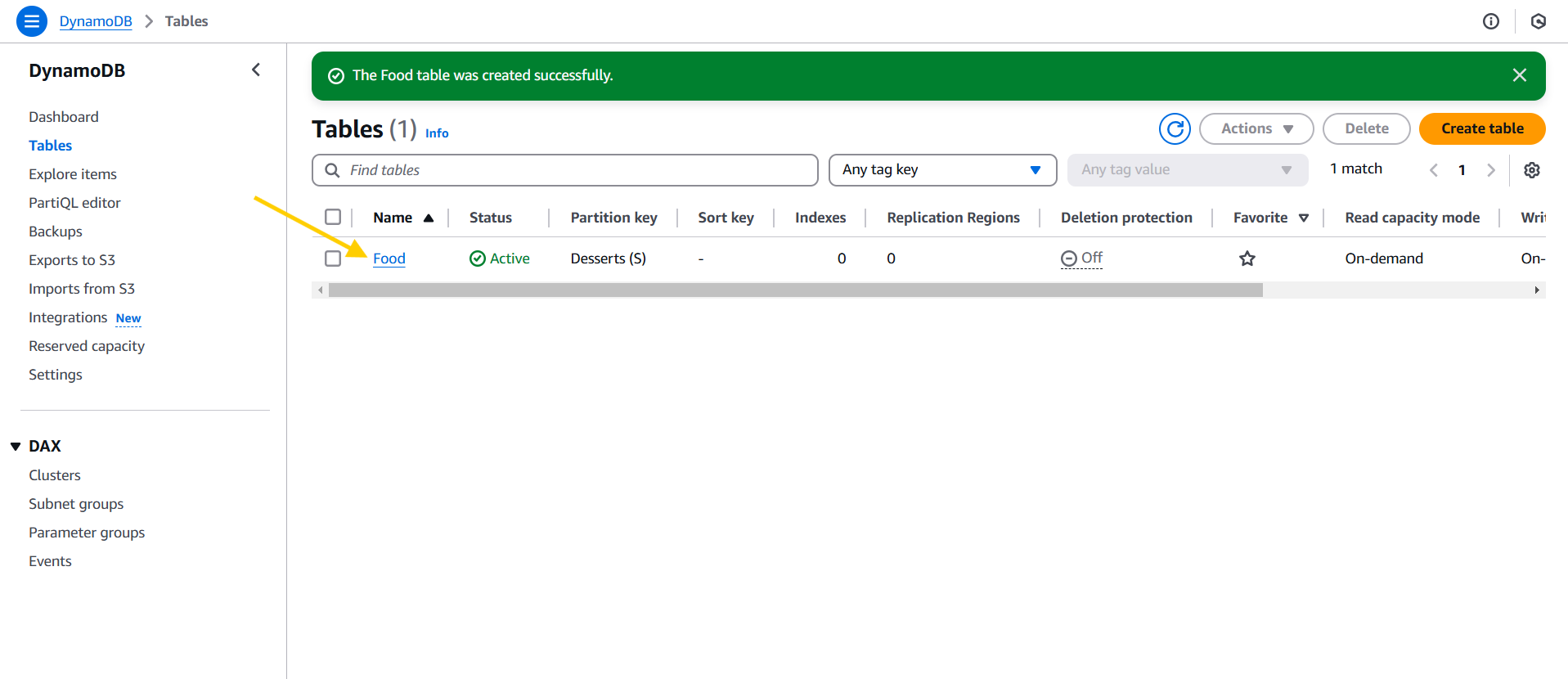
Task: Dismiss the success notification banner
Action: pyautogui.click(x=1519, y=75)
